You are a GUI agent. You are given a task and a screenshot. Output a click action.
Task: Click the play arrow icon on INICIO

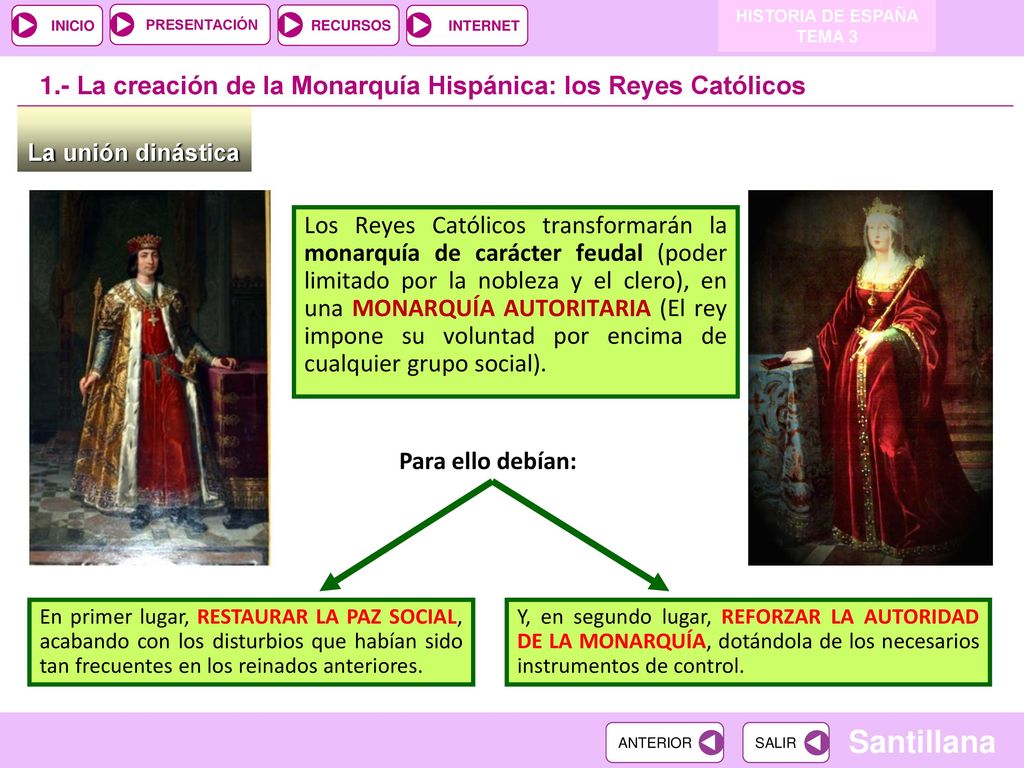26,25
